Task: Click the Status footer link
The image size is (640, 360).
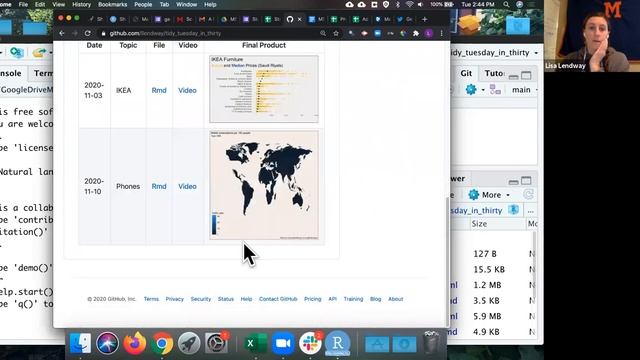Action: coord(226,299)
